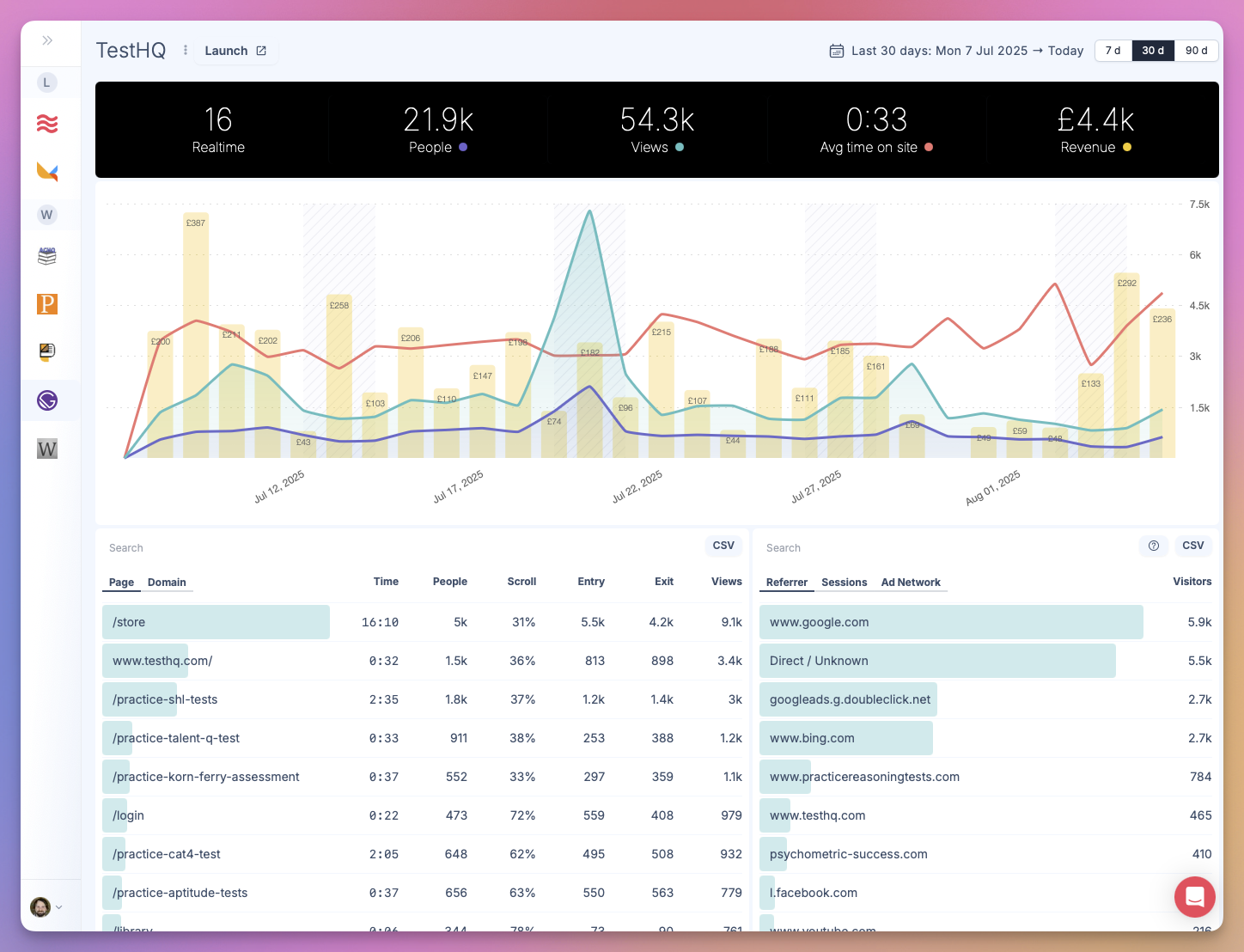1244x952 pixels.
Task: Open the Gatsby site dashboard icon
Action: (x=46, y=400)
